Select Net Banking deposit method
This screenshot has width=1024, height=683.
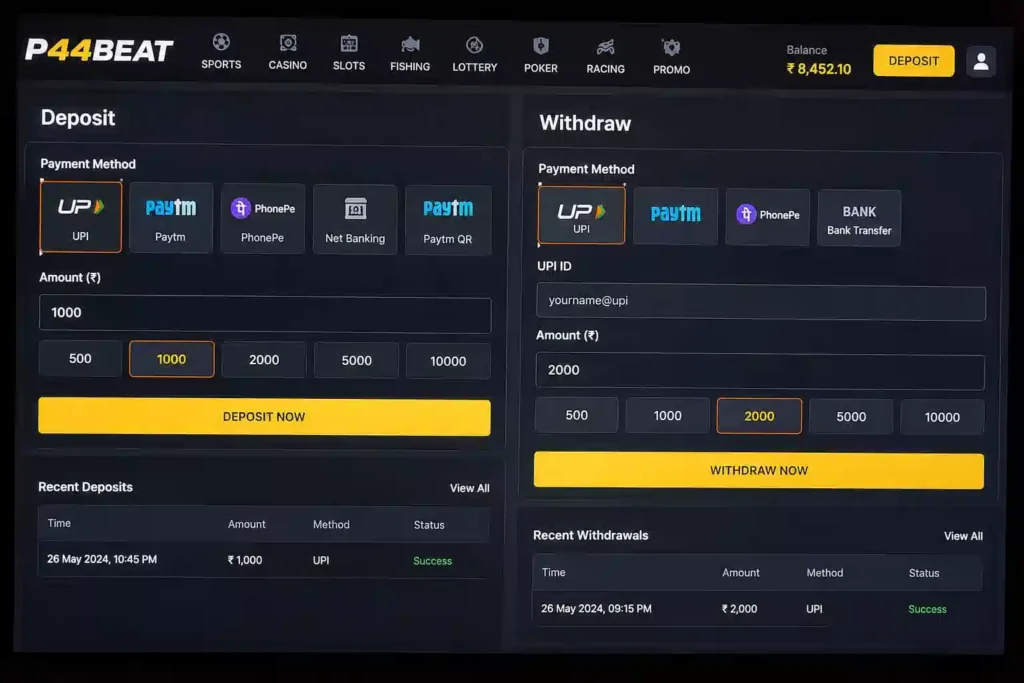[x=355, y=220]
